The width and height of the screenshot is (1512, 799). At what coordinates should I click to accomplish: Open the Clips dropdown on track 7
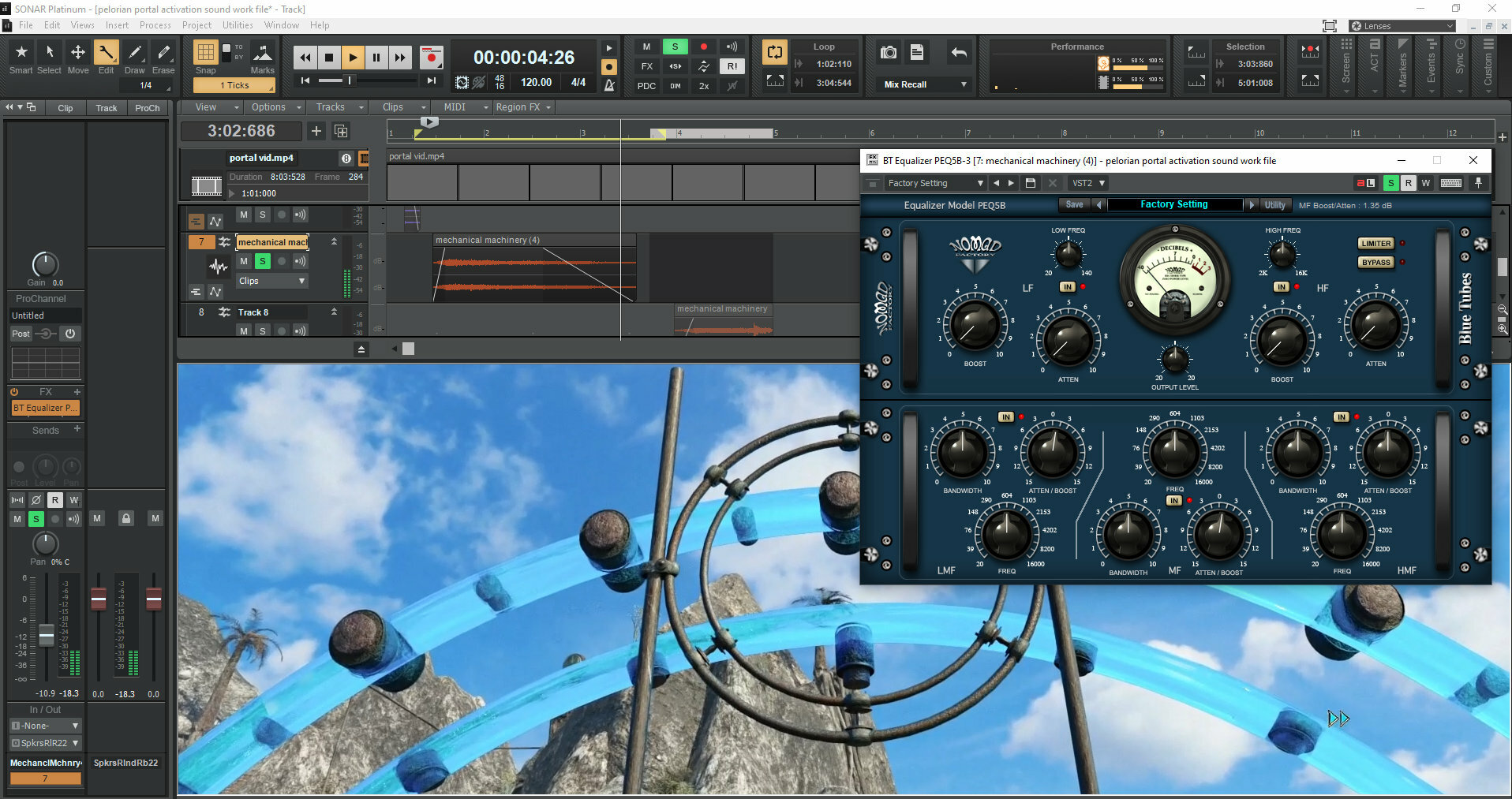coord(272,281)
